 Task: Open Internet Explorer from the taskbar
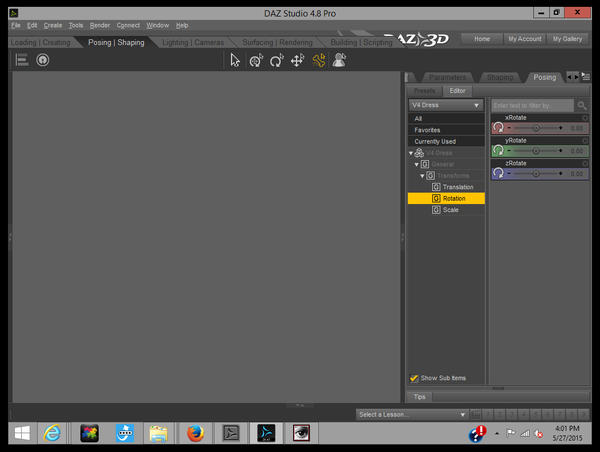[x=52, y=433]
